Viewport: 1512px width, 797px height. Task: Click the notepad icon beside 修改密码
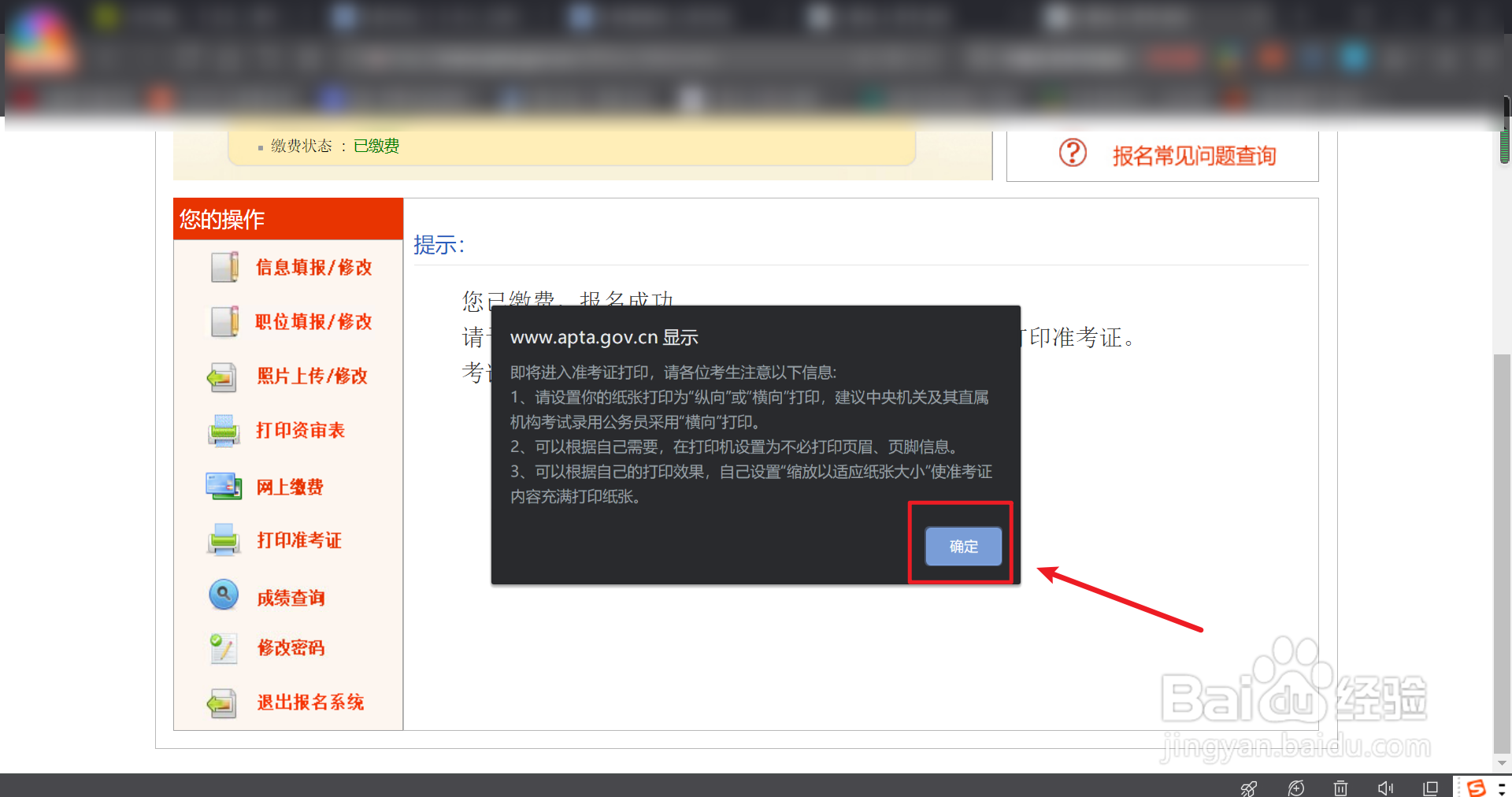click(224, 648)
